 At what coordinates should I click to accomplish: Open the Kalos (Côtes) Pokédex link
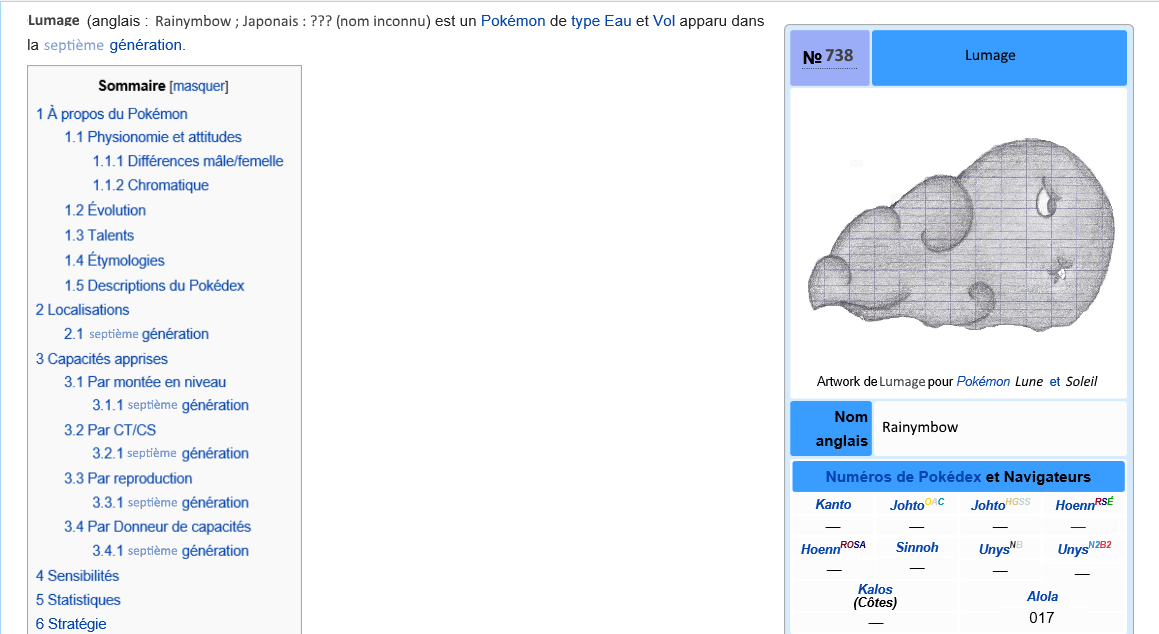click(875, 596)
